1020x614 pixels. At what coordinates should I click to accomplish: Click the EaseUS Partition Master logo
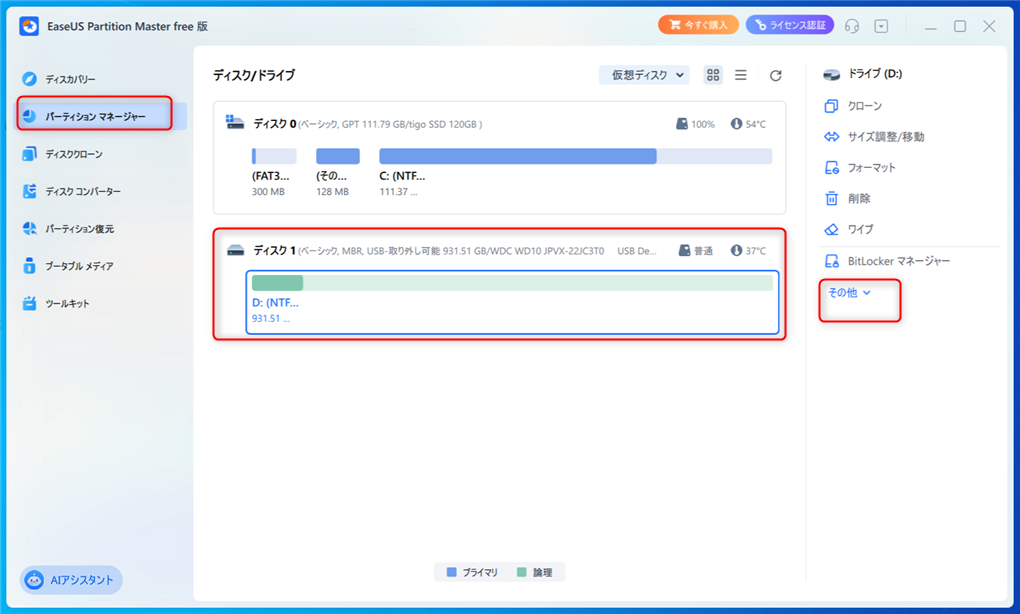[29, 26]
